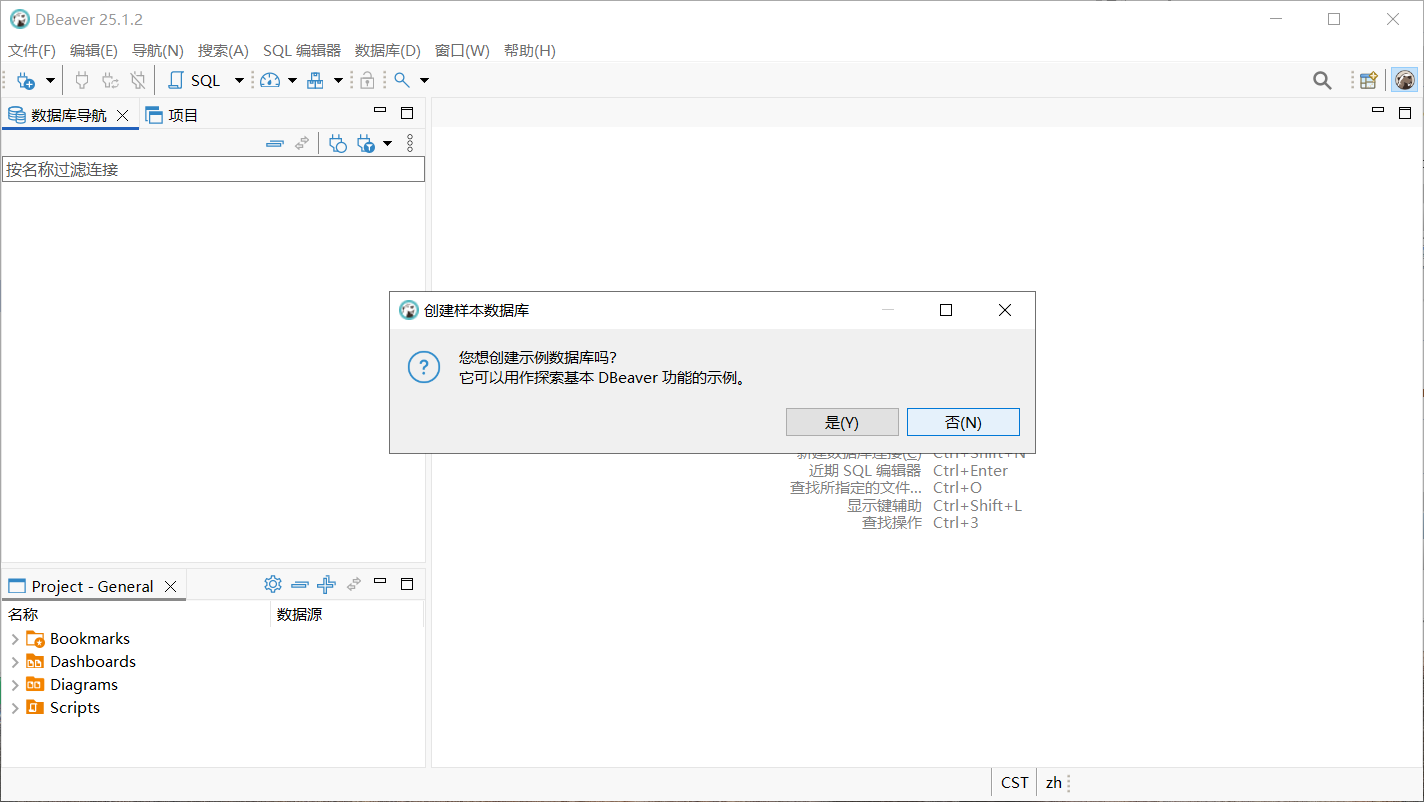This screenshot has height=802, width=1424.
Task: Select the Scripts folder label
Action: click(75, 708)
